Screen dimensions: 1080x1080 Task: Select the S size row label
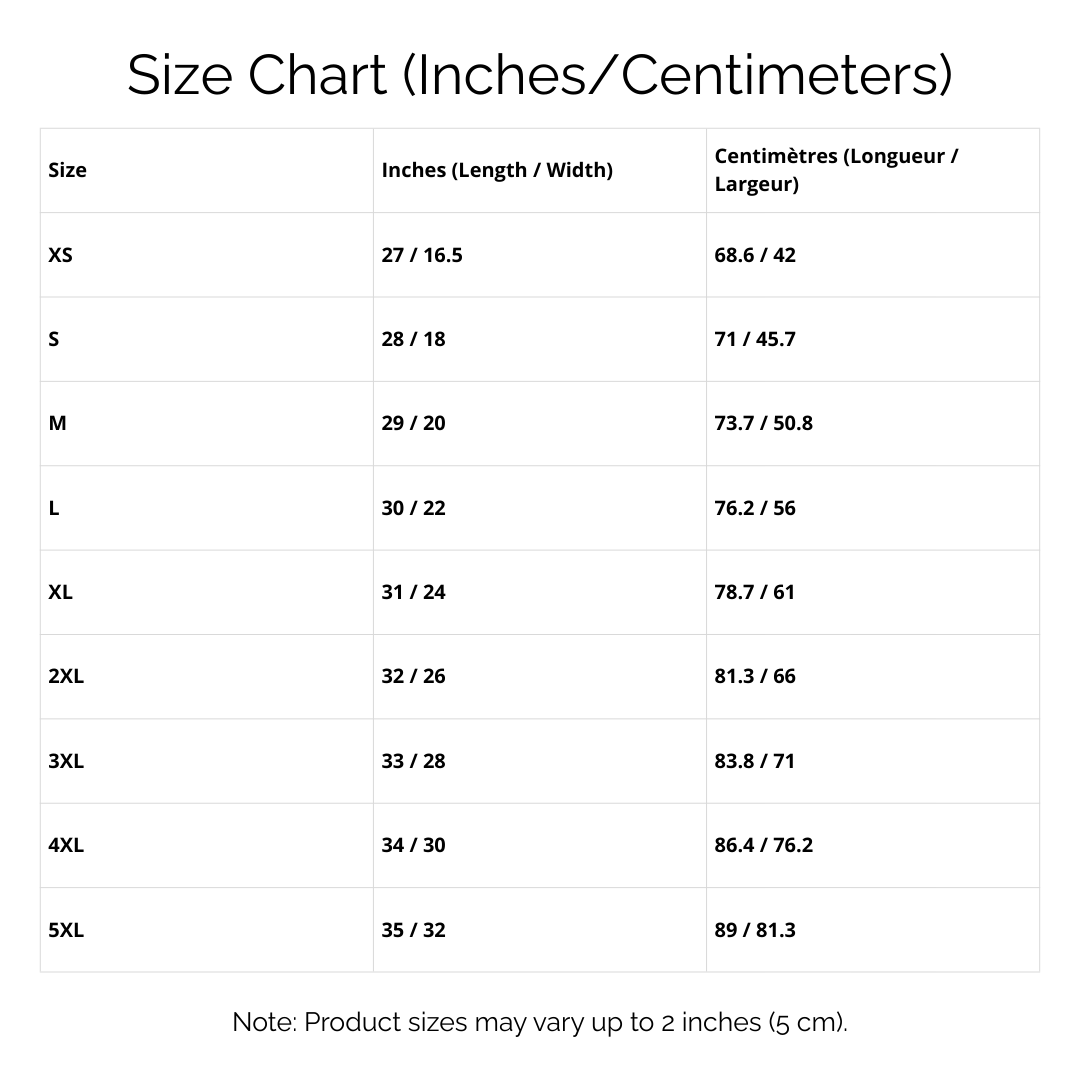(x=54, y=339)
